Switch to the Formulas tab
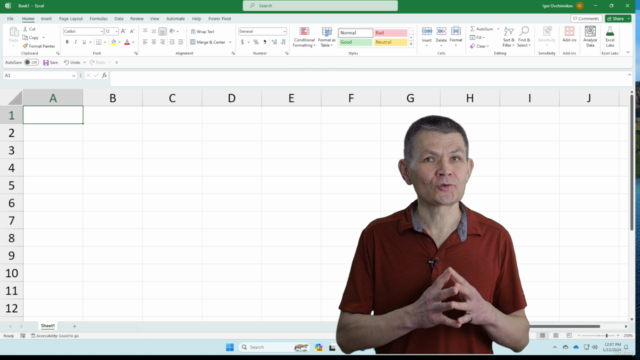 click(x=98, y=19)
